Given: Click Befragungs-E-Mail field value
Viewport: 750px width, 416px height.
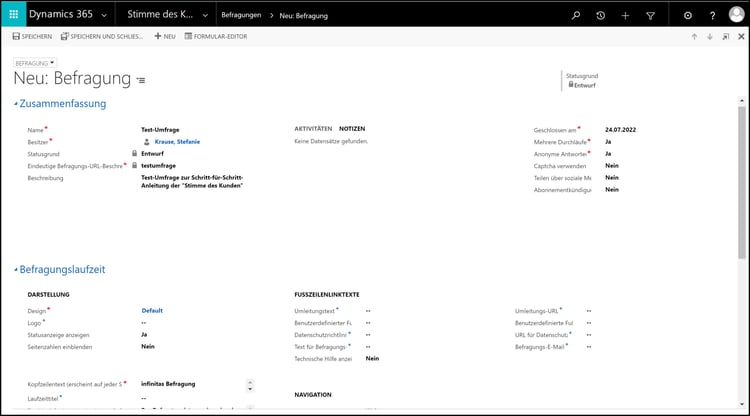Looking at the screenshot, I should pos(589,347).
